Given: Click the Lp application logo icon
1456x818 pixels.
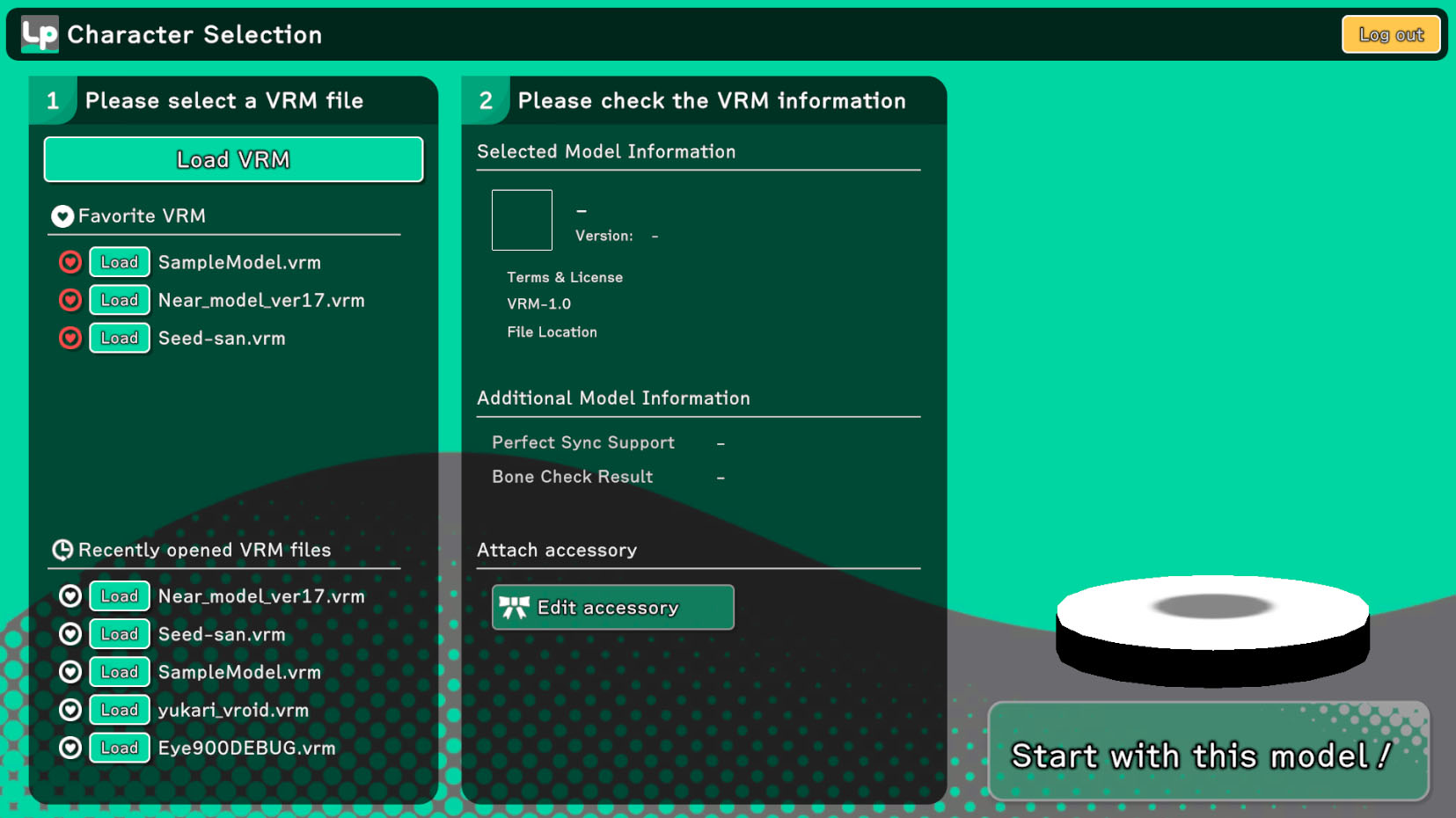Looking at the screenshot, I should [x=40, y=34].
